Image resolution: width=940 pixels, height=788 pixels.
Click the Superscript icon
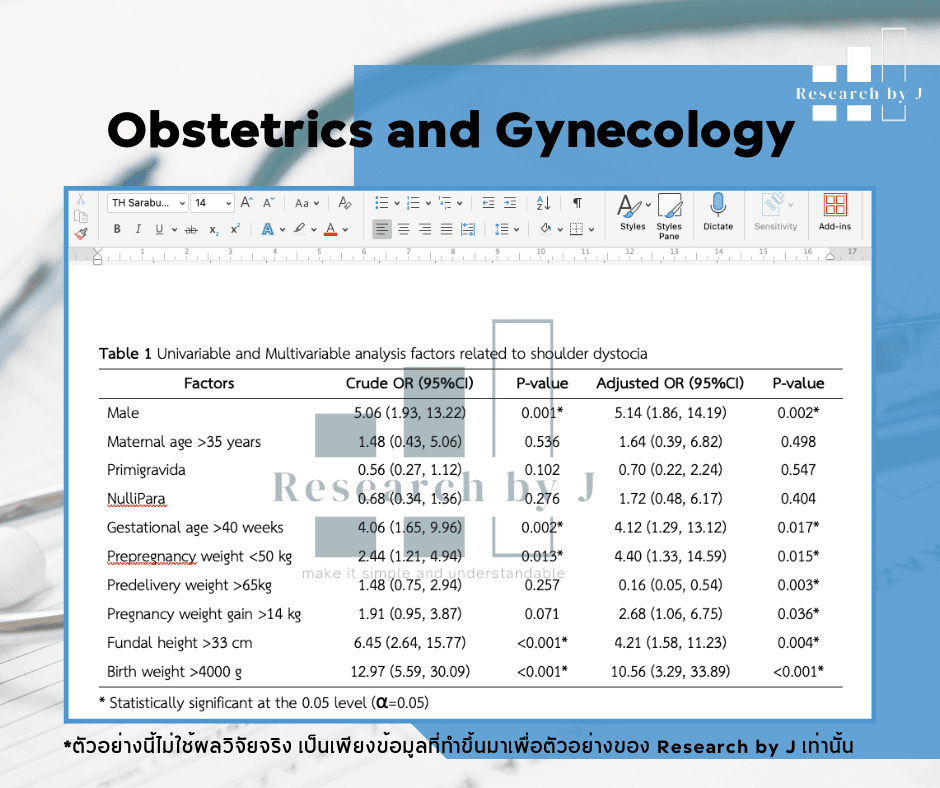click(235, 229)
